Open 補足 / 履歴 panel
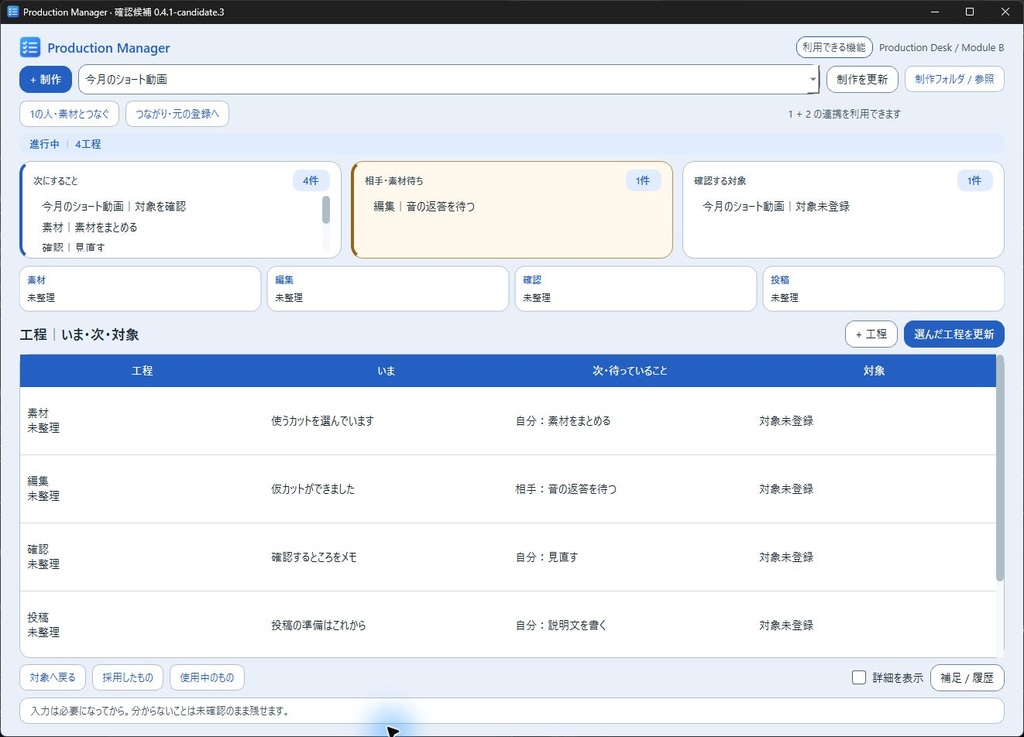1024x737 pixels. (x=967, y=678)
